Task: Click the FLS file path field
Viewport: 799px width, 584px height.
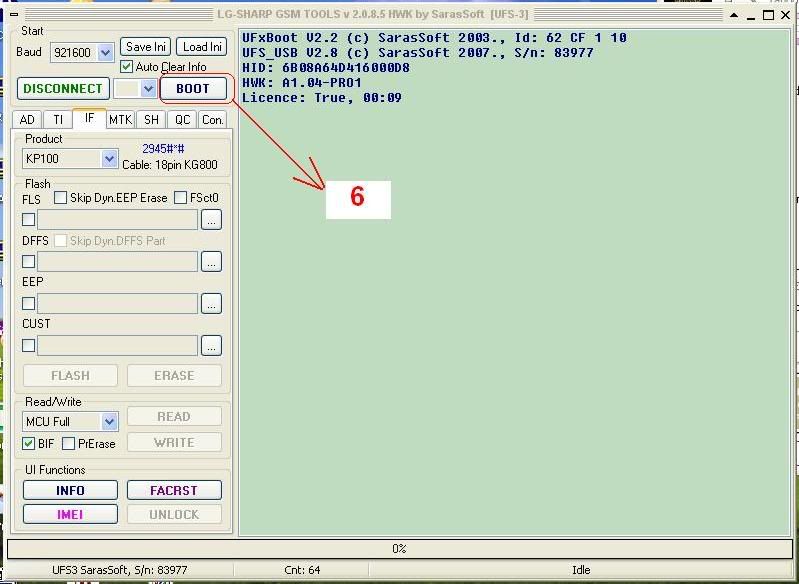Action: (117, 220)
